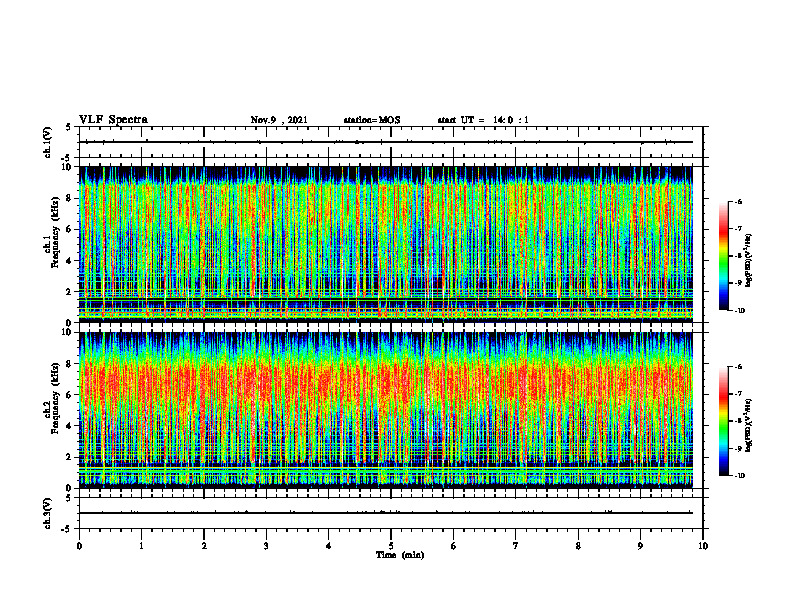Click the ch.1 frequency axis "4" kHz tick label
792x612 pixels.
point(70,261)
